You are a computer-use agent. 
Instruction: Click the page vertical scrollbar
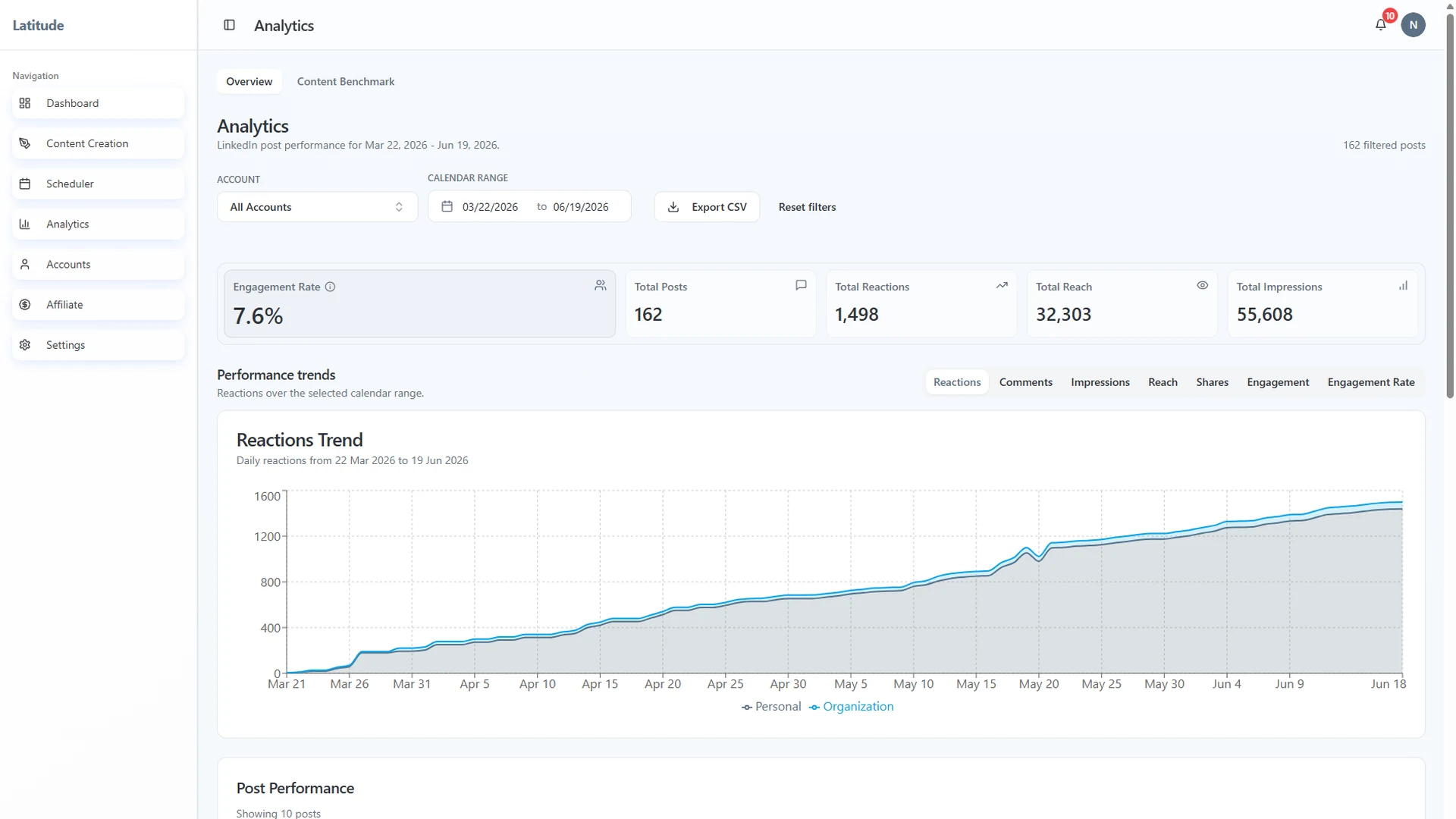(1450, 205)
